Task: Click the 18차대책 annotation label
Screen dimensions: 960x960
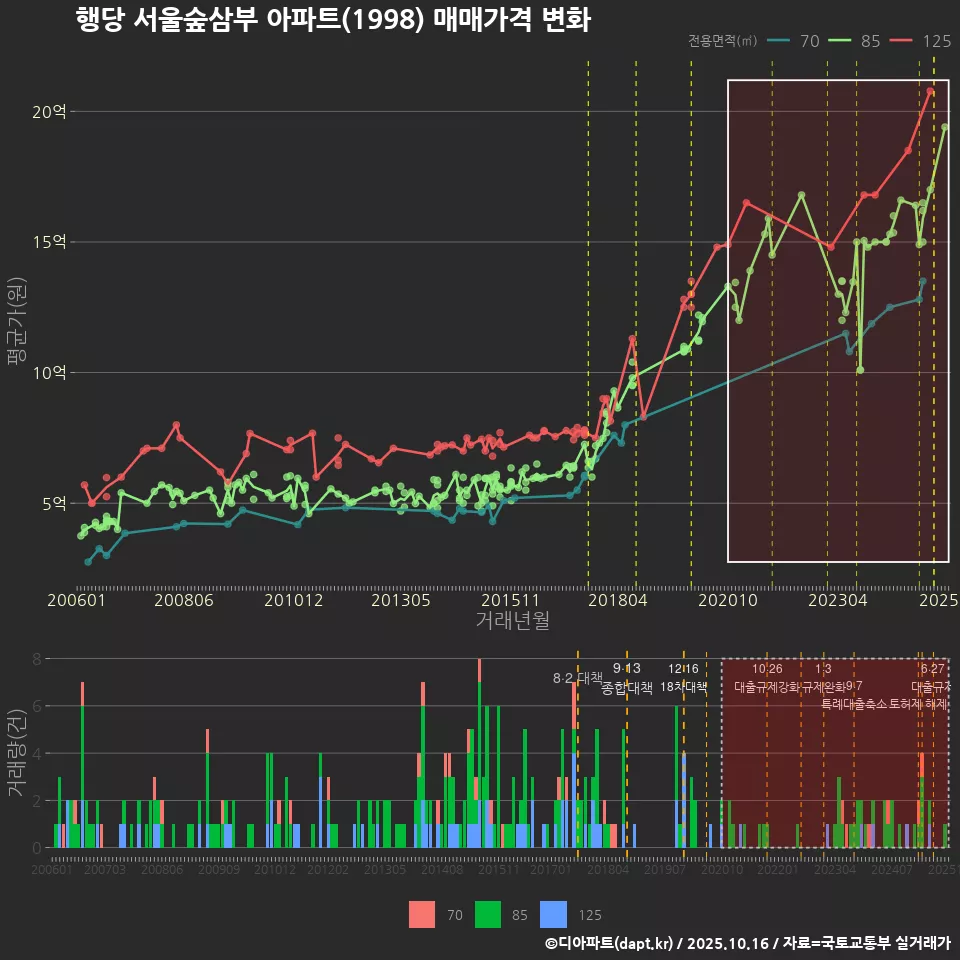Action: coord(684,687)
